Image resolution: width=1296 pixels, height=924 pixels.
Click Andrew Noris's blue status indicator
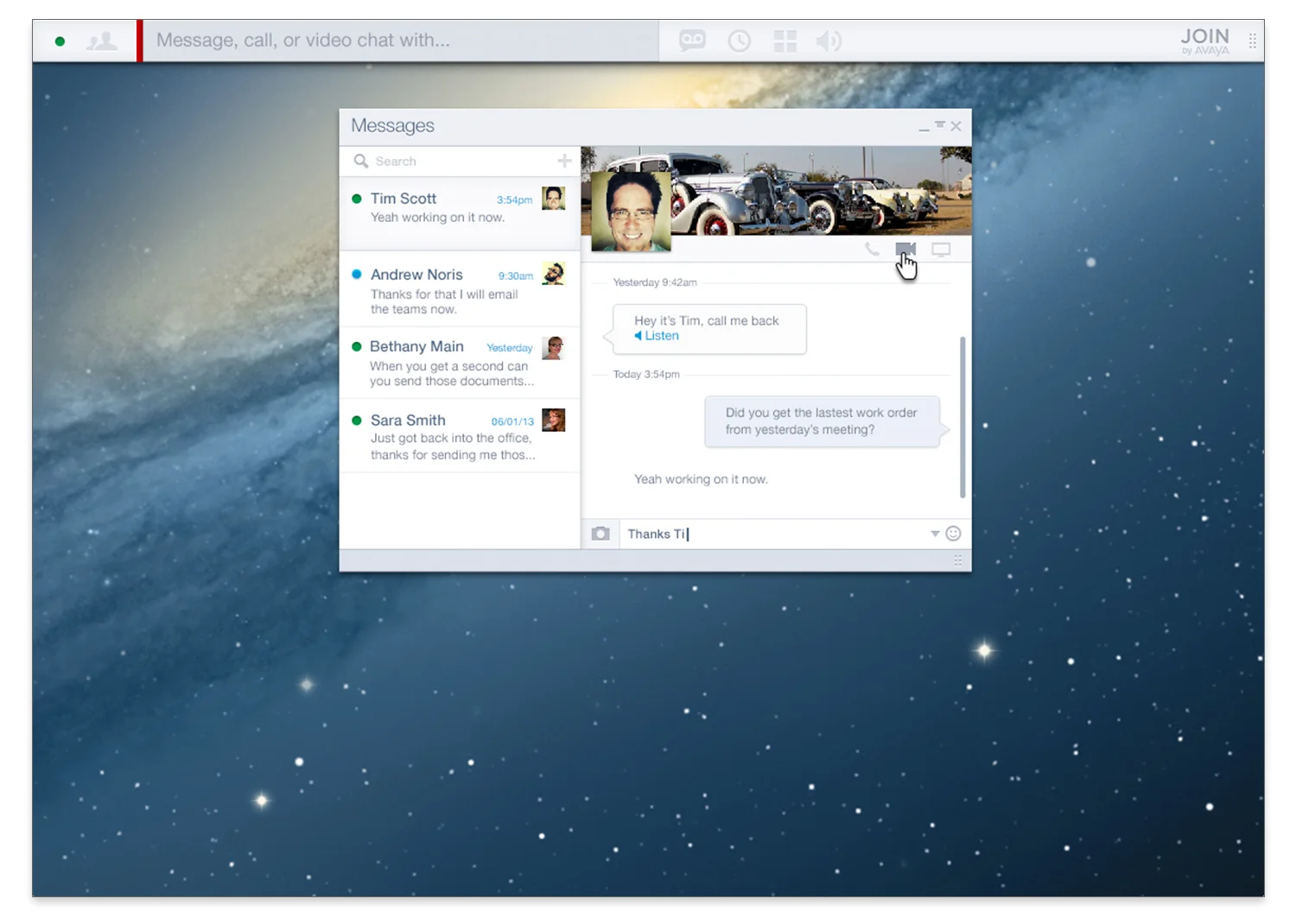click(357, 274)
